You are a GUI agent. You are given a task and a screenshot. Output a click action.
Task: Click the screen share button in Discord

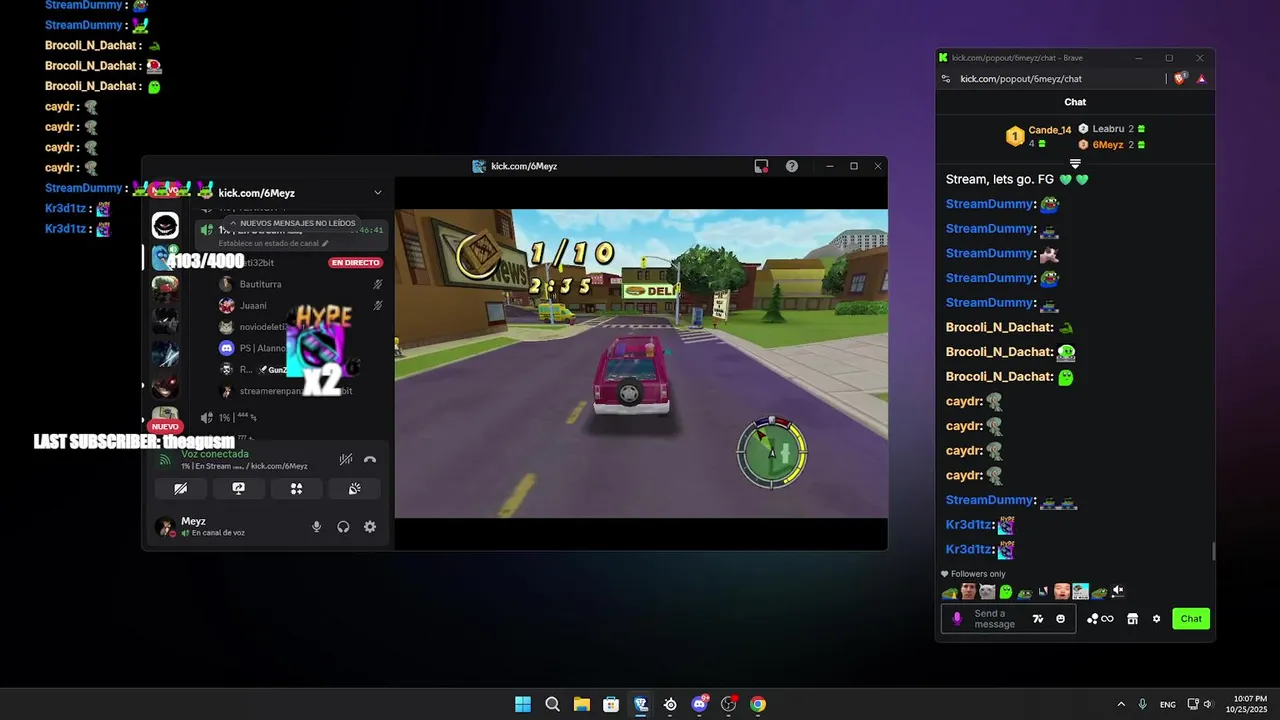tap(238, 489)
